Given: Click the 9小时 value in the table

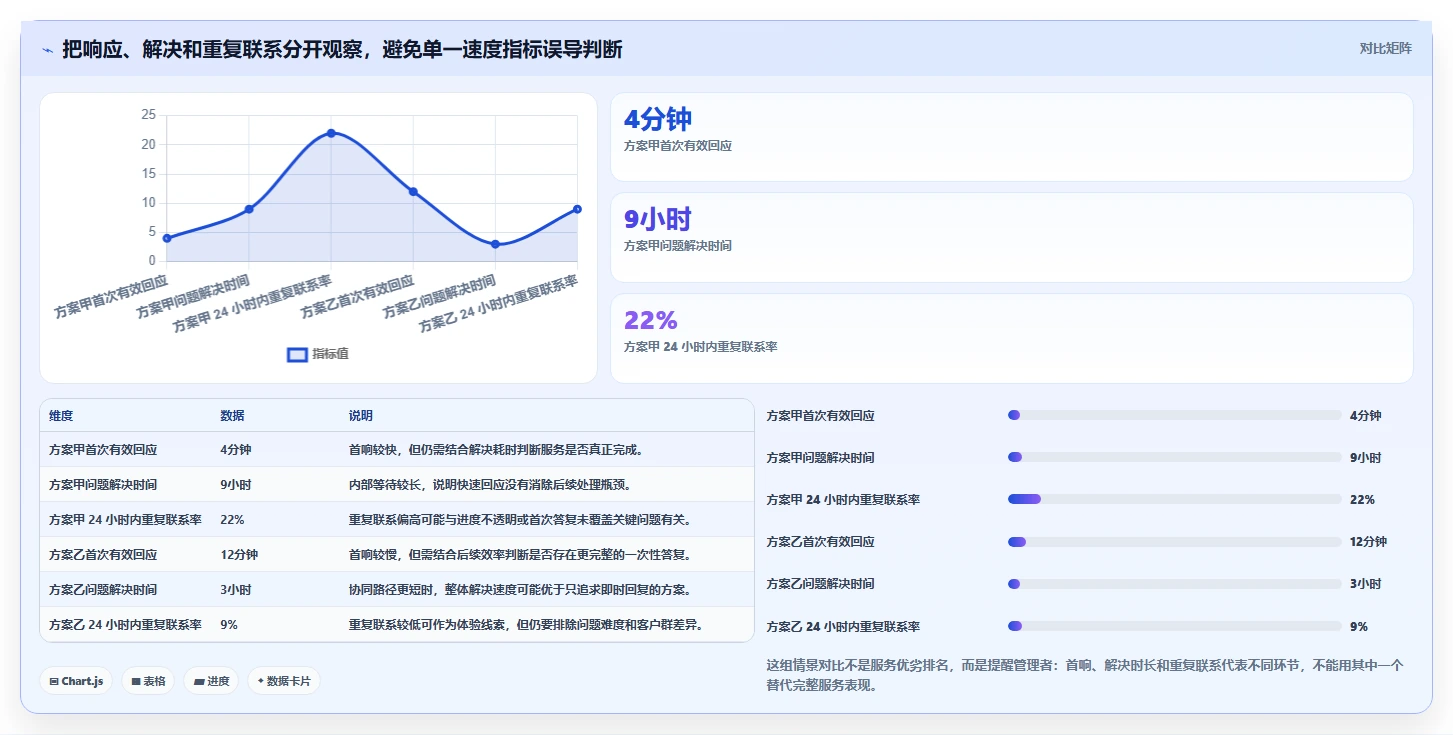Looking at the screenshot, I should (236, 485).
